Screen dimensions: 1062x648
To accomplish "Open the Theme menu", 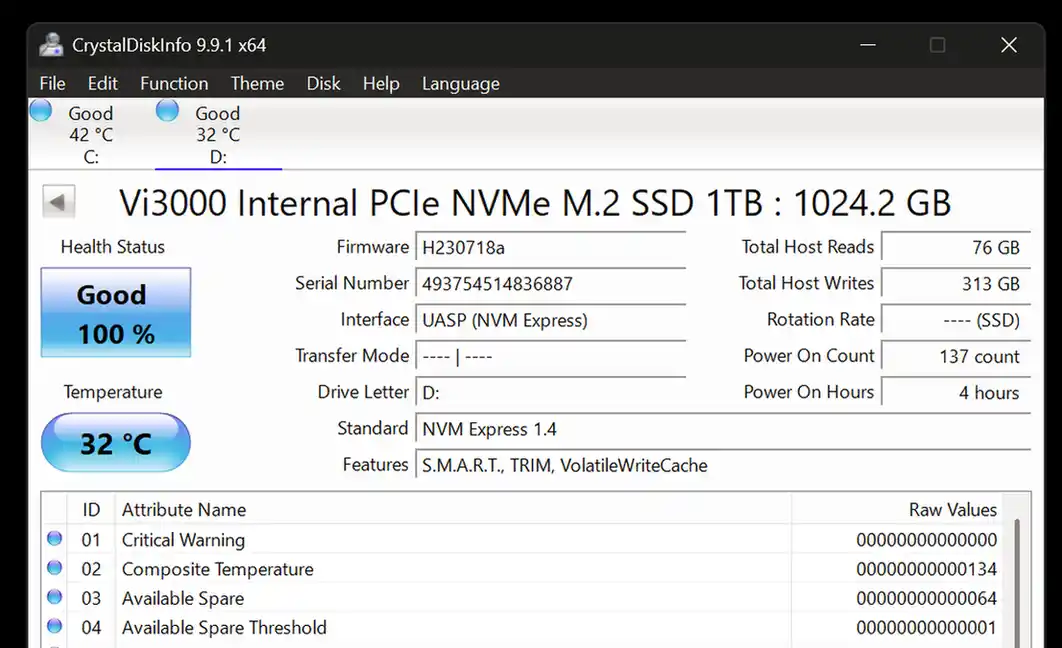I will (x=257, y=83).
